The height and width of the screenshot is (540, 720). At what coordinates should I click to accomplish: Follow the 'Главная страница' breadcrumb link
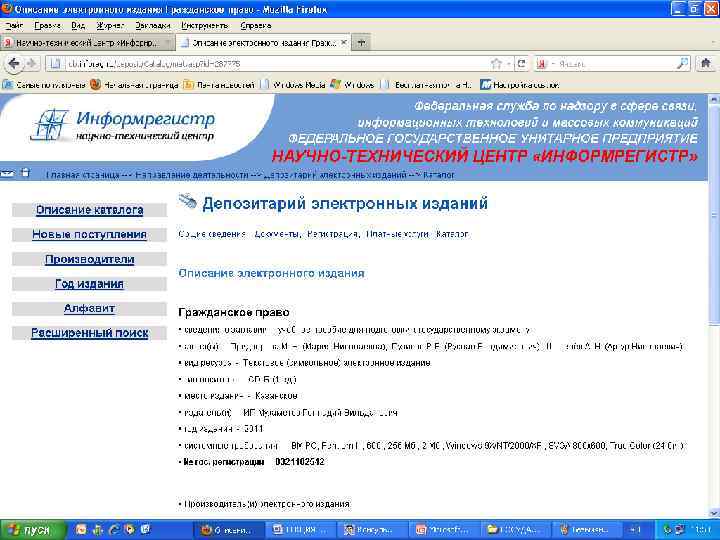point(83,175)
